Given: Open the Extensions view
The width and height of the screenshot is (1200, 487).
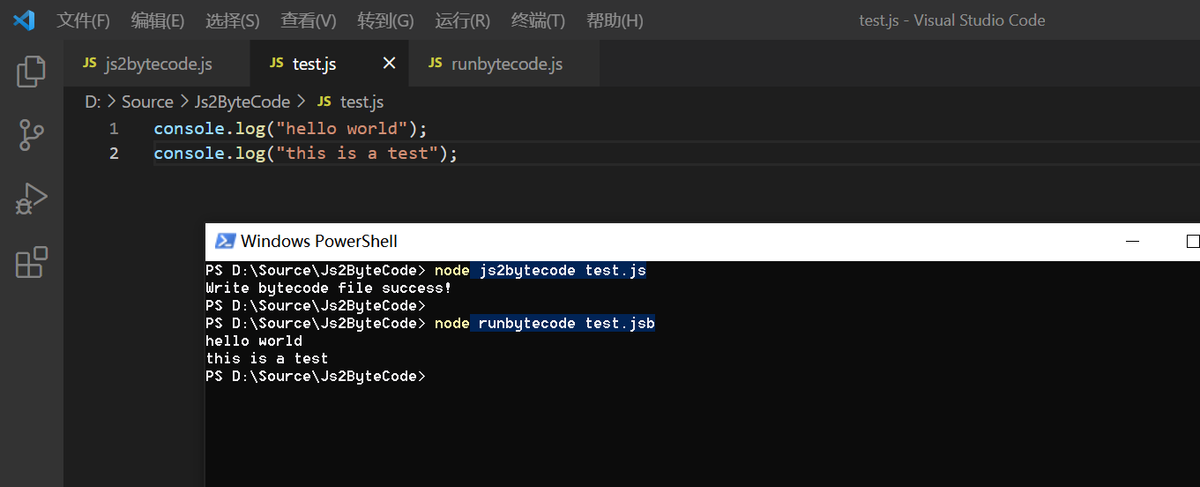Looking at the screenshot, I should click(x=31, y=262).
